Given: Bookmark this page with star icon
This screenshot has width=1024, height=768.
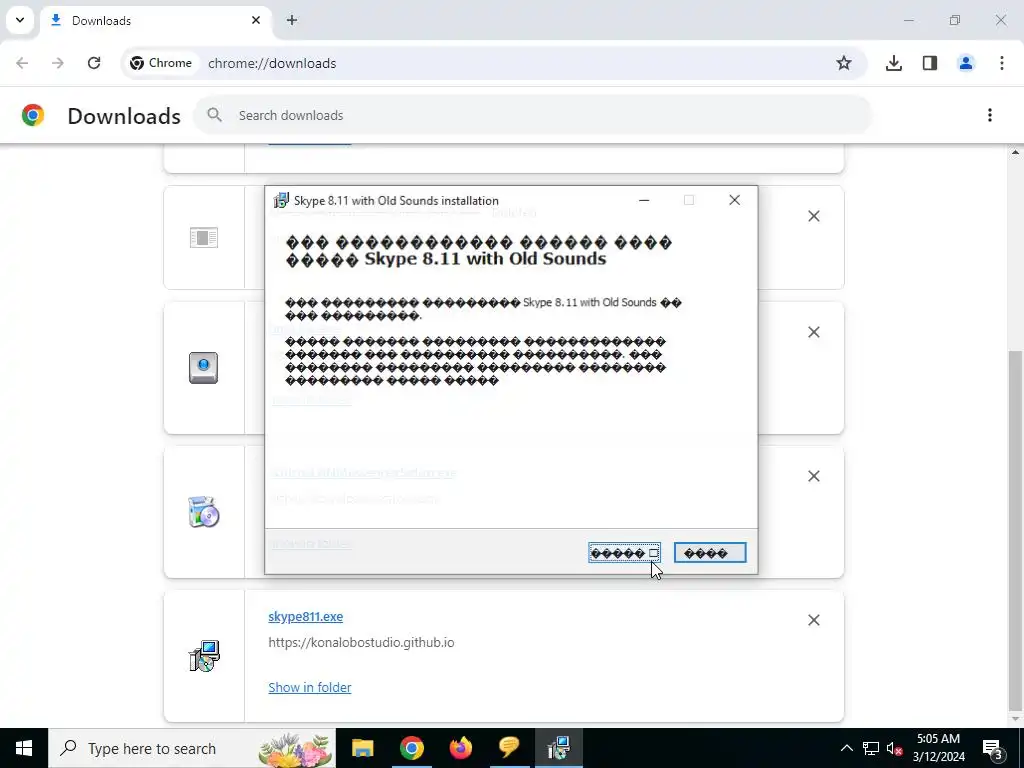Looking at the screenshot, I should [x=844, y=63].
